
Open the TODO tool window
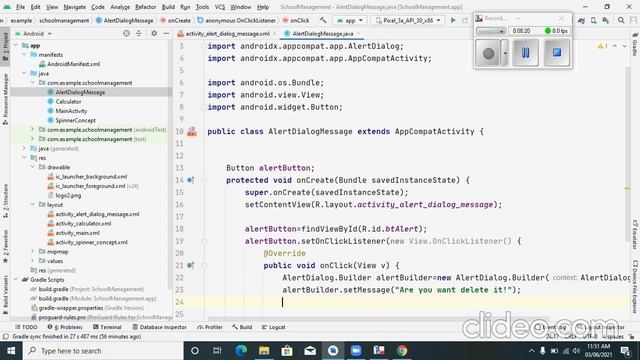[26, 327]
